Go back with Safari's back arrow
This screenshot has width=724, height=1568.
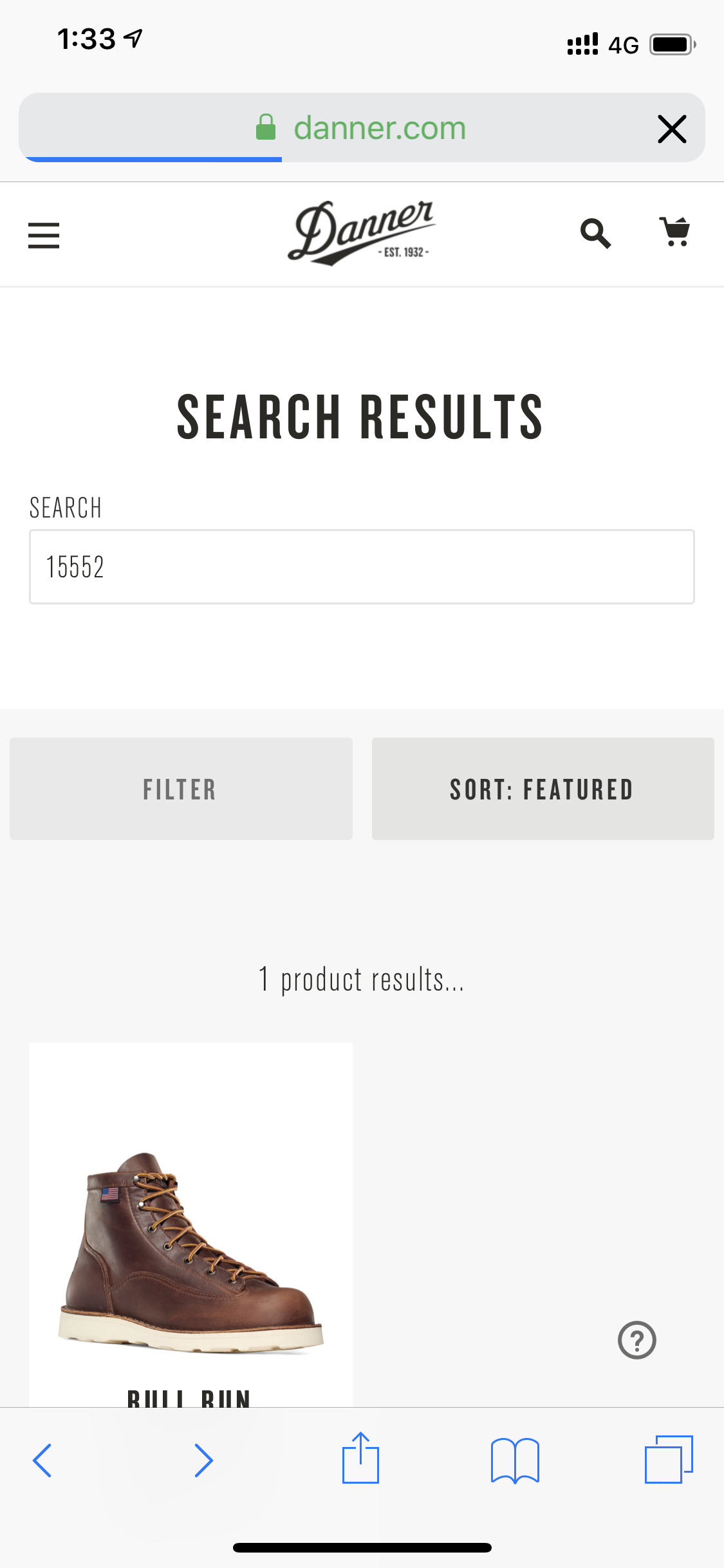(42, 1460)
